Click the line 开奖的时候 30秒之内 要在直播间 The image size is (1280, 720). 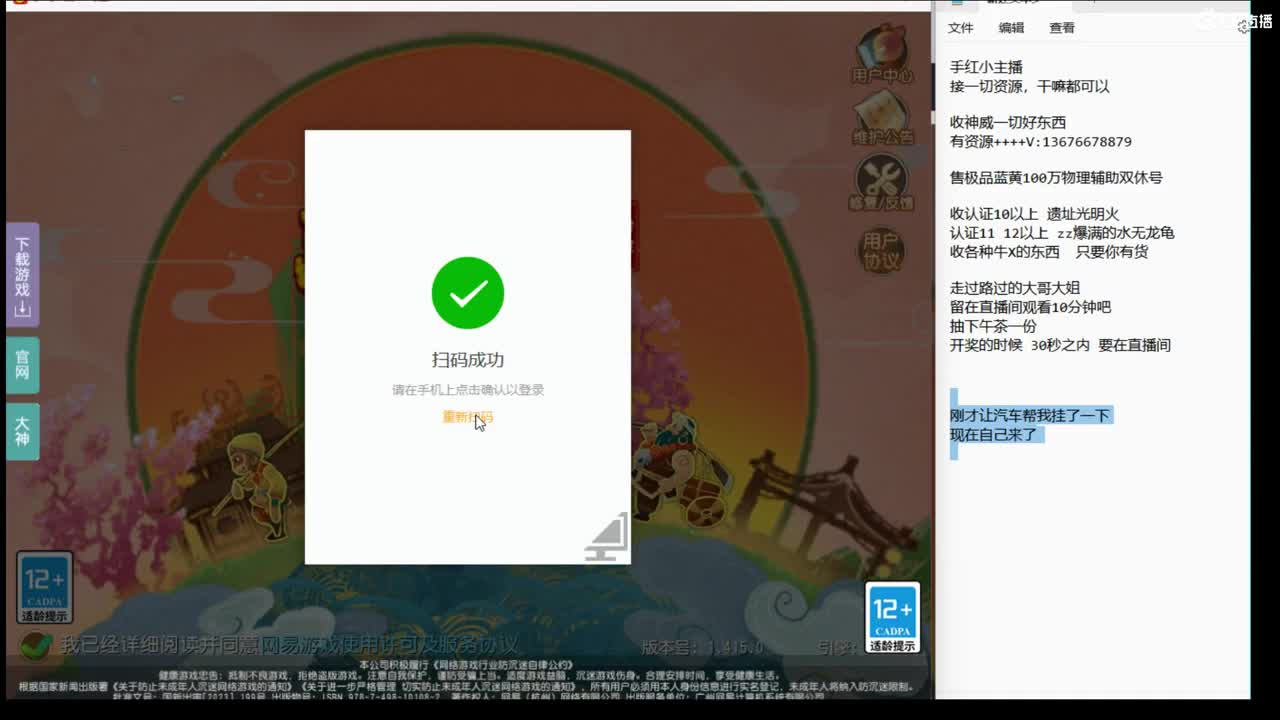[x=1060, y=345]
